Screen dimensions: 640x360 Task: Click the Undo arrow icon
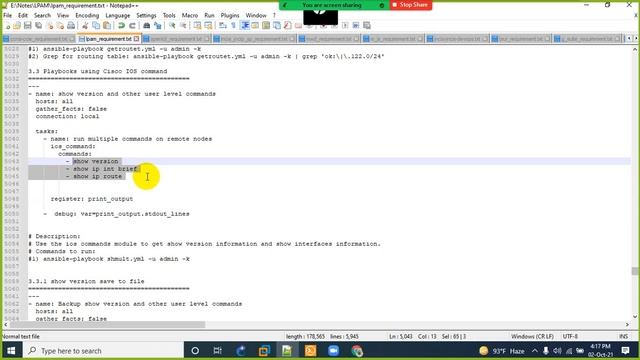122,26
